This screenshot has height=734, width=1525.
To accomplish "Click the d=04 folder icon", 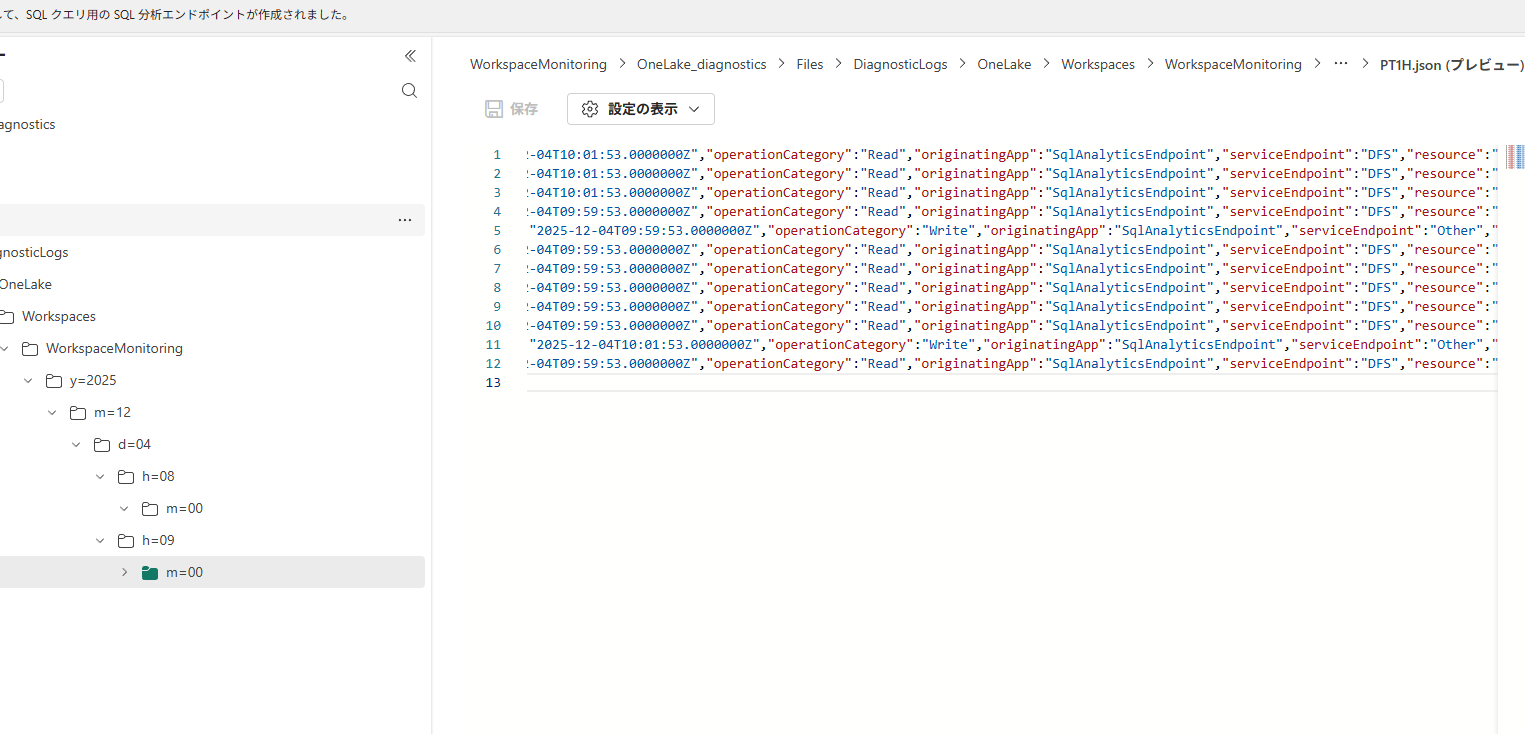I will [x=102, y=445].
